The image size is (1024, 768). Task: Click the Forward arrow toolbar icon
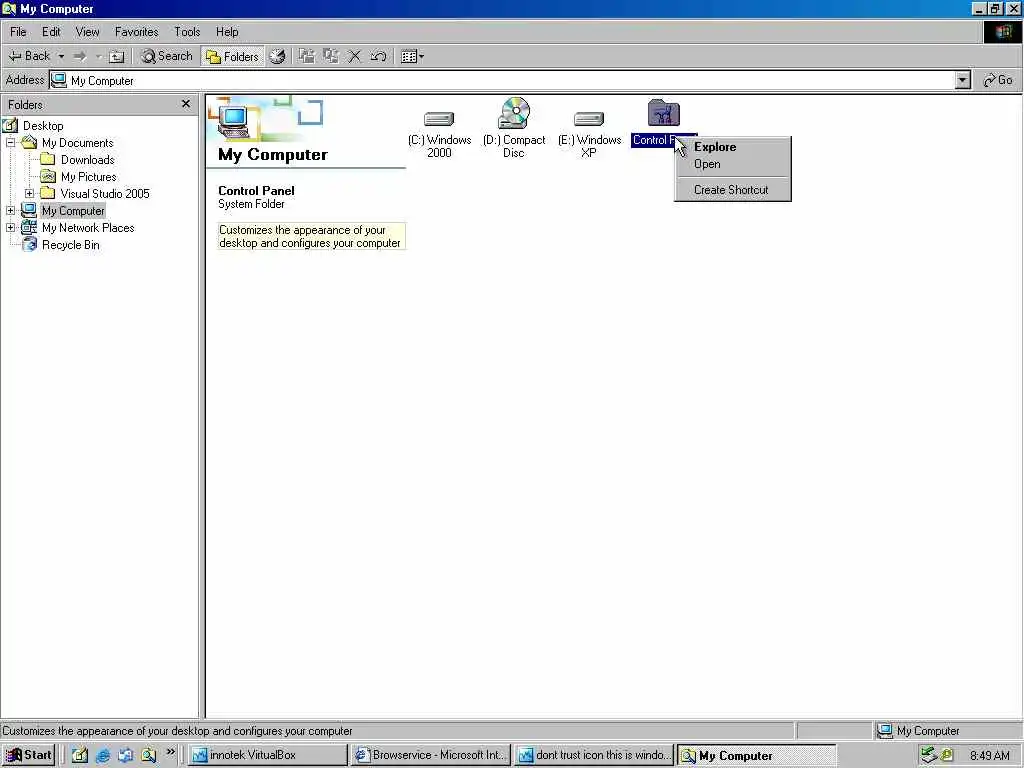[80, 56]
